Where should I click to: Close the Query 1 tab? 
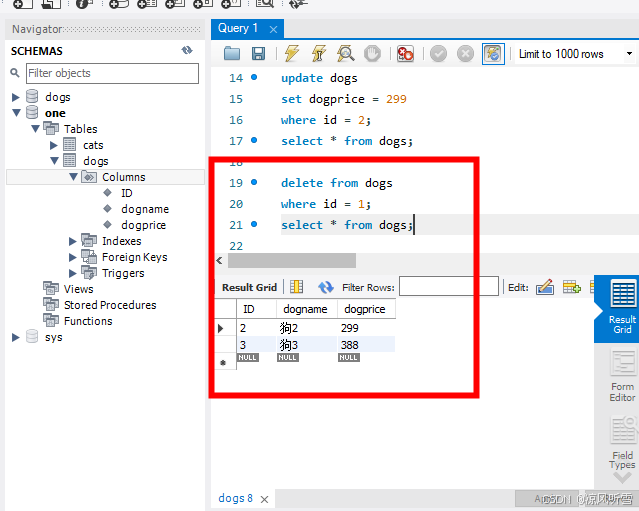[273, 29]
